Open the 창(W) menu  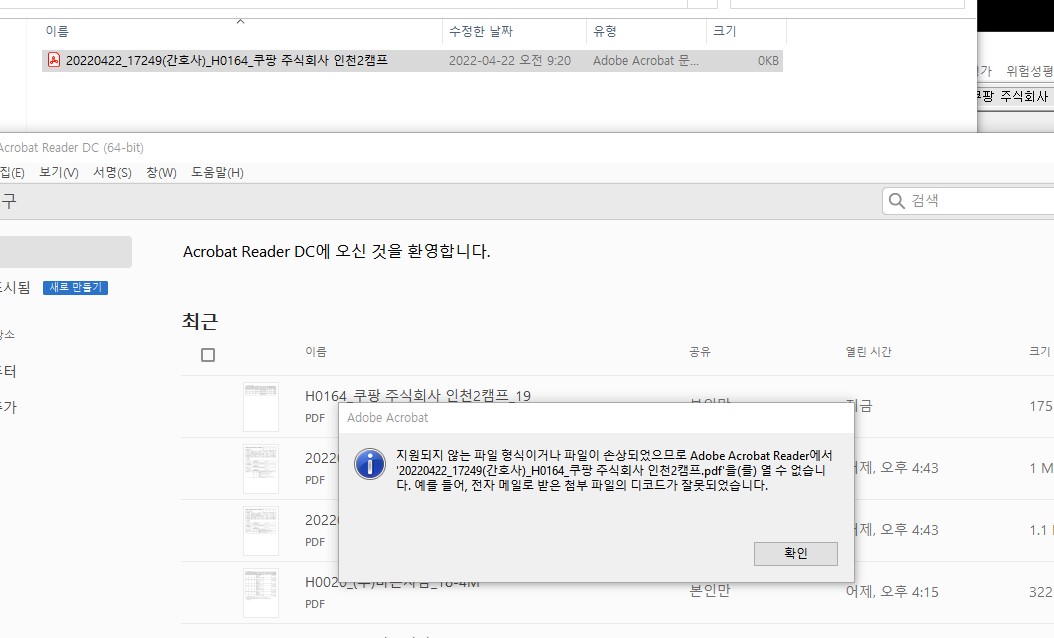tap(161, 173)
